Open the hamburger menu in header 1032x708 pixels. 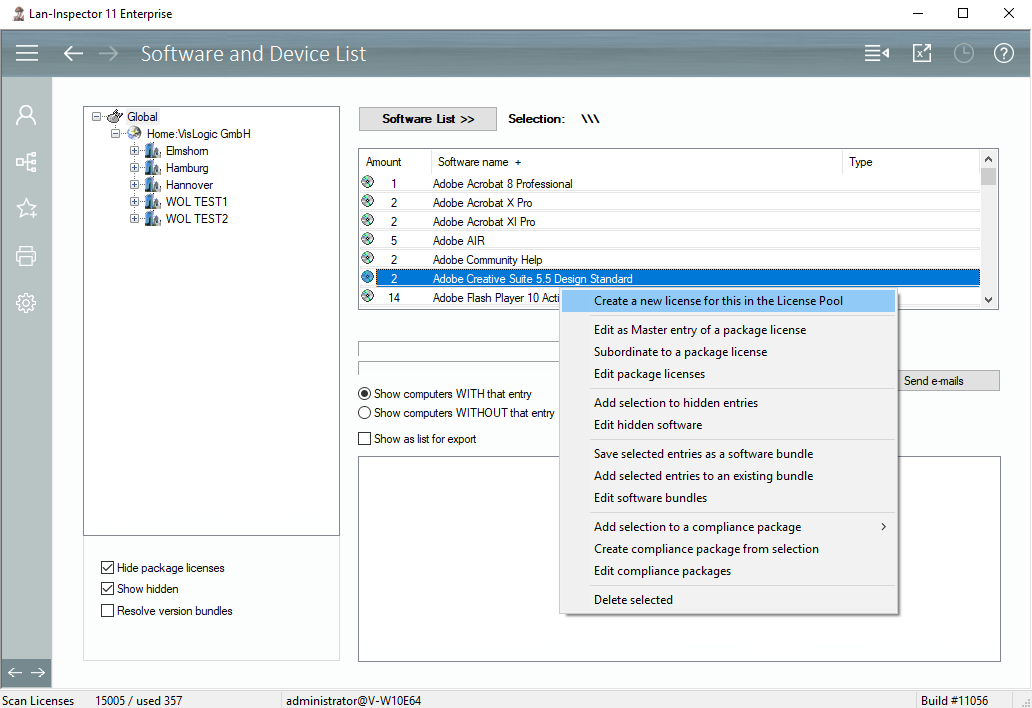[27, 53]
